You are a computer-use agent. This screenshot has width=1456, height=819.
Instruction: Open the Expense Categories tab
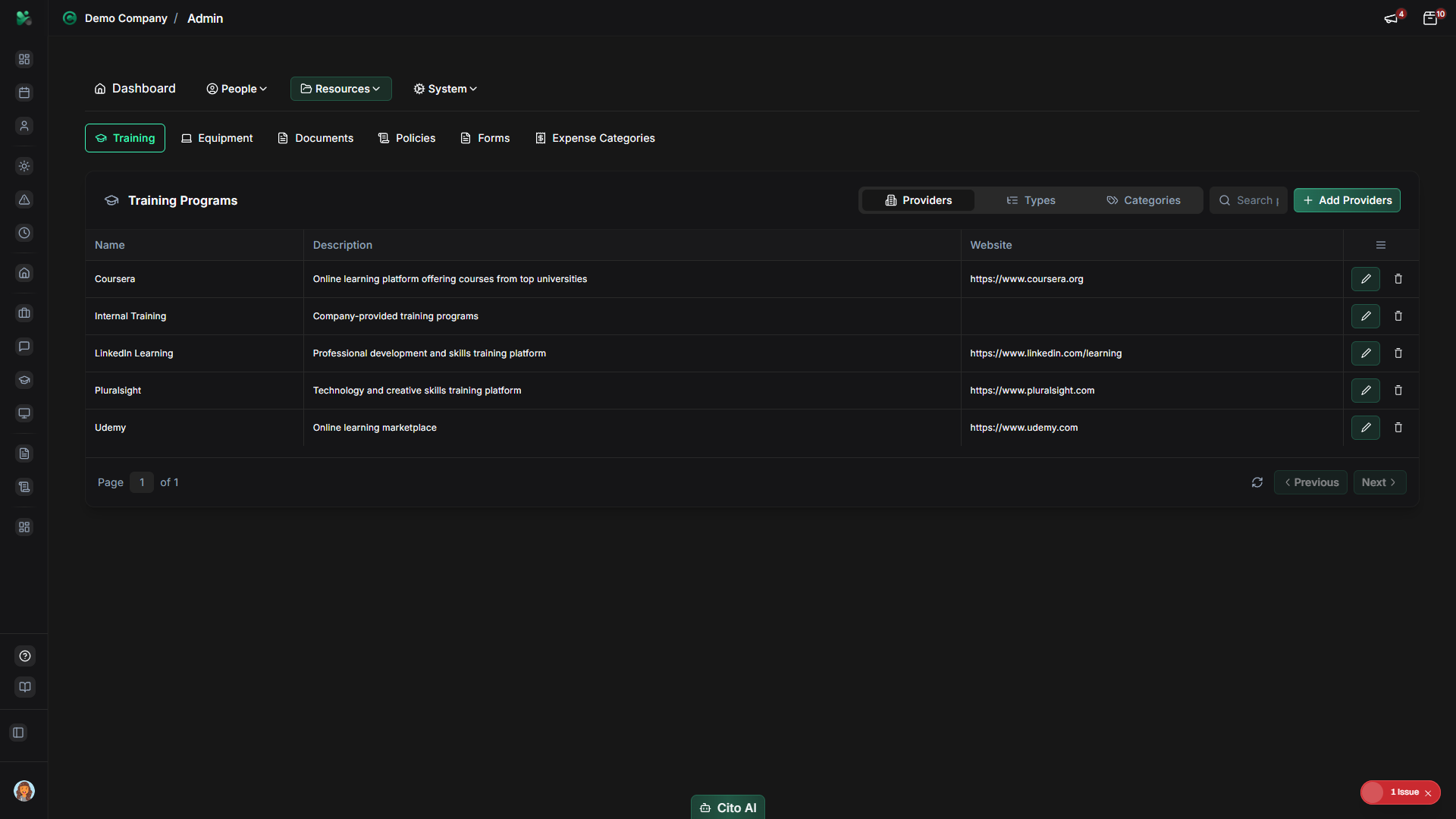click(x=595, y=138)
